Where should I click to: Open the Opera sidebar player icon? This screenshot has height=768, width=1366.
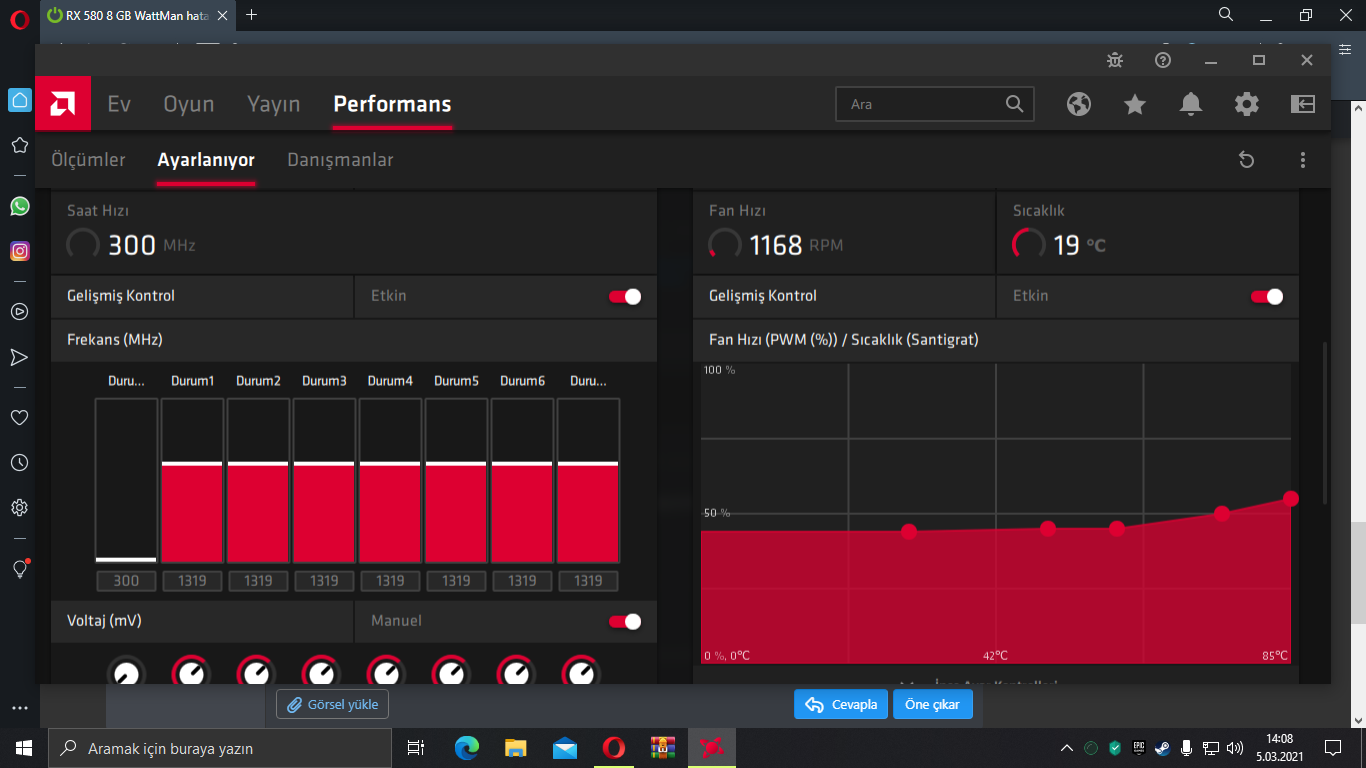(x=19, y=311)
